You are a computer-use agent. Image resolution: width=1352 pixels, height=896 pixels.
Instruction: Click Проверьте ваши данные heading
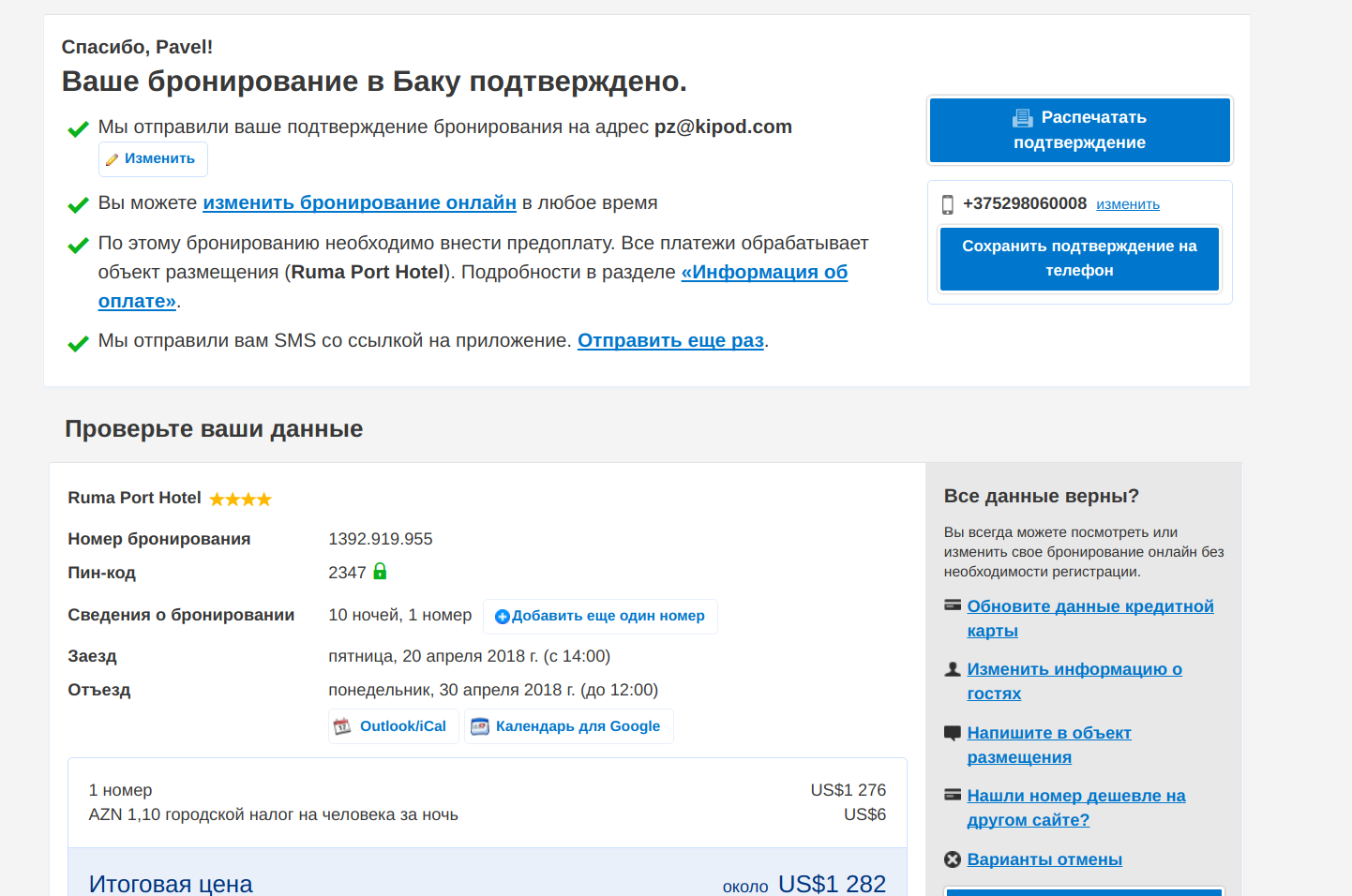pyautogui.click(x=214, y=428)
